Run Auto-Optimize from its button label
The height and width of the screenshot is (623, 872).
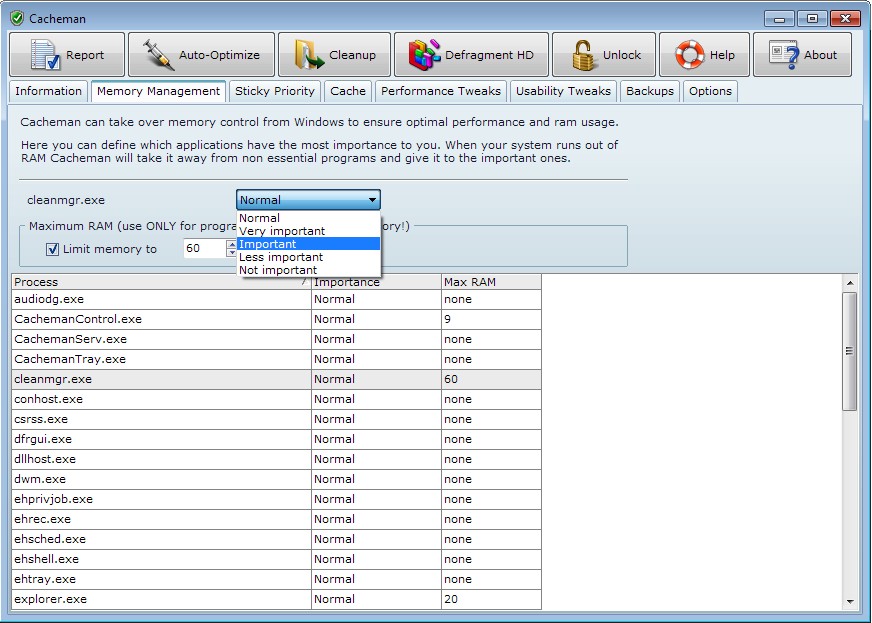[219, 55]
